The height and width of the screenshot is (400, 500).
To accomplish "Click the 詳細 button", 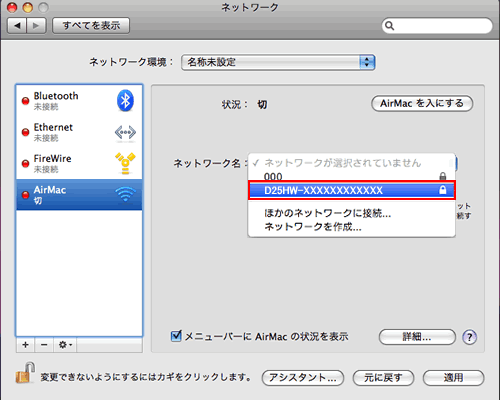I will tap(417, 337).
